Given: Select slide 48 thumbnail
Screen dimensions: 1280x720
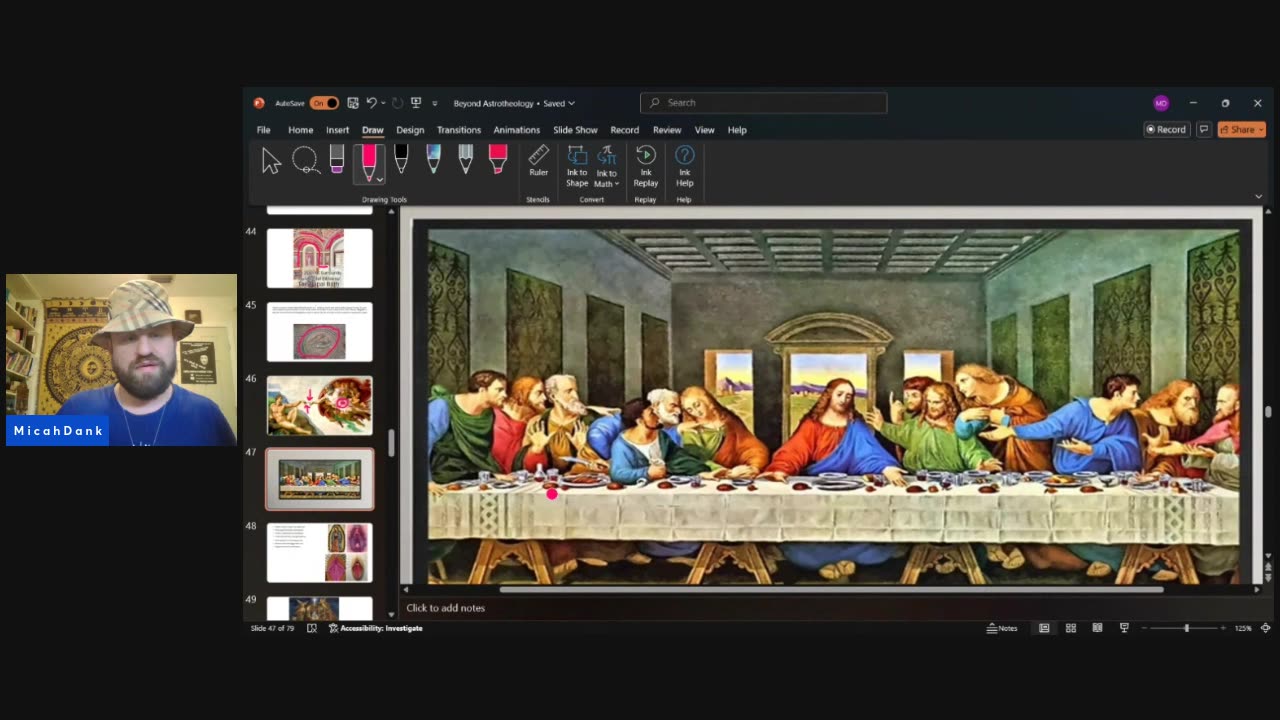Looking at the screenshot, I should pos(319,552).
